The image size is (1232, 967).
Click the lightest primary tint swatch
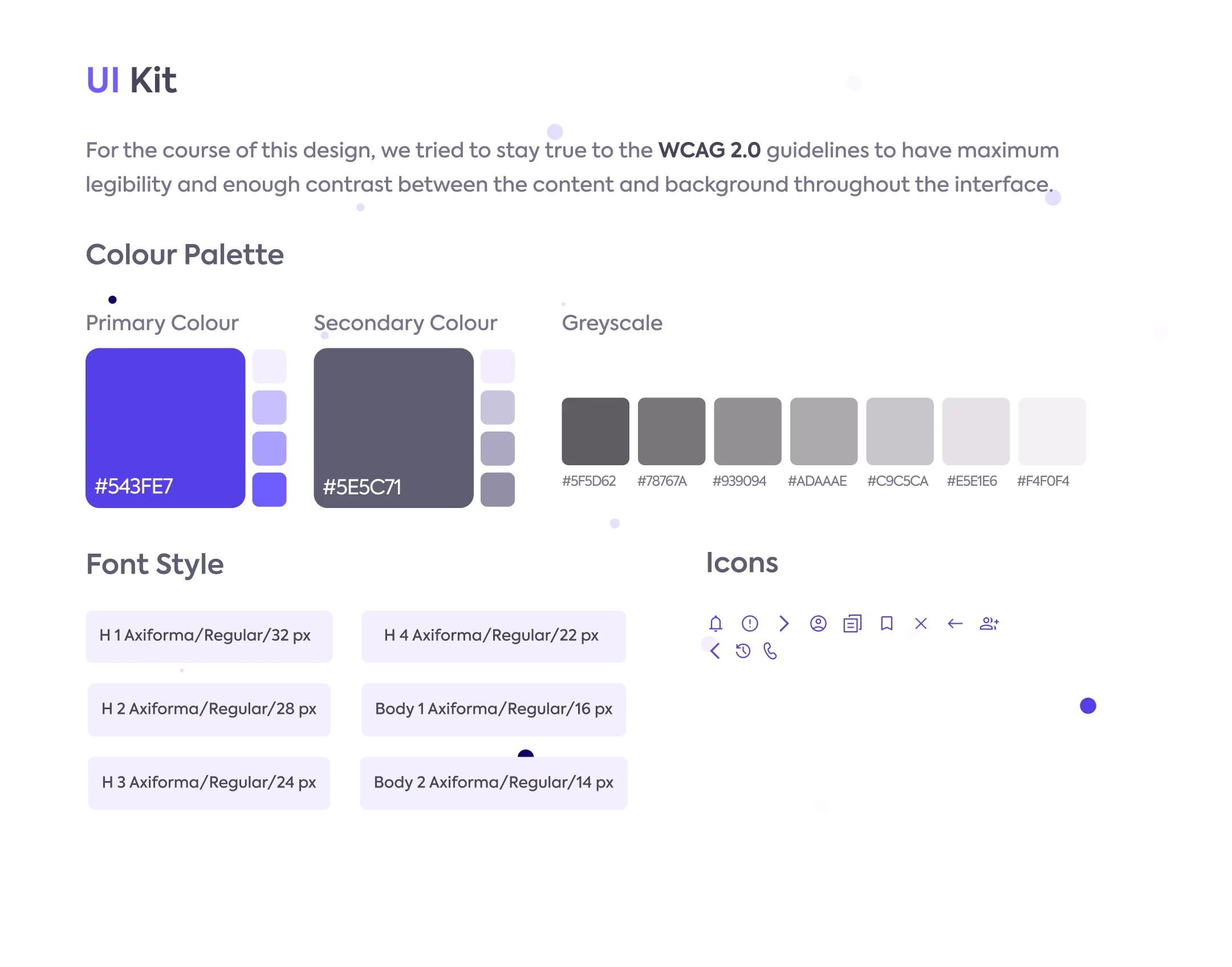269,366
